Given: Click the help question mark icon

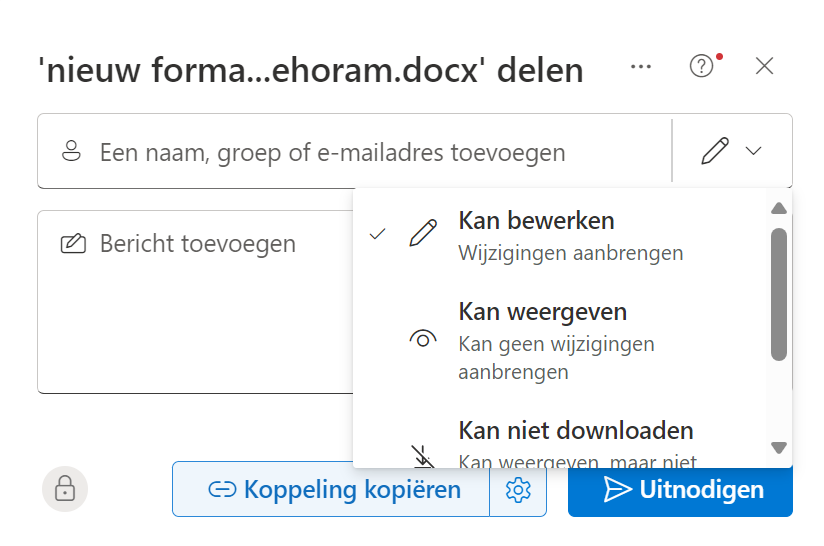Looking at the screenshot, I should [x=702, y=67].
